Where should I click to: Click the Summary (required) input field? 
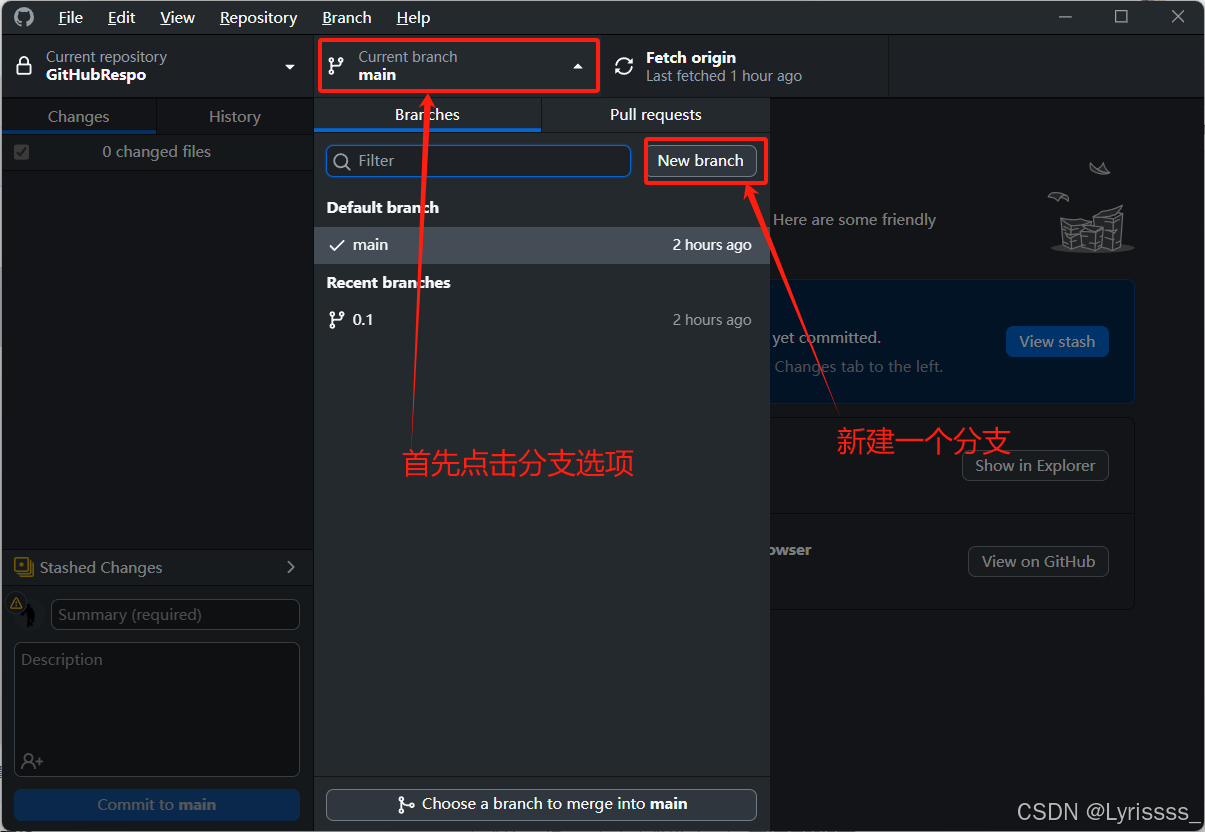click(175, 614)
